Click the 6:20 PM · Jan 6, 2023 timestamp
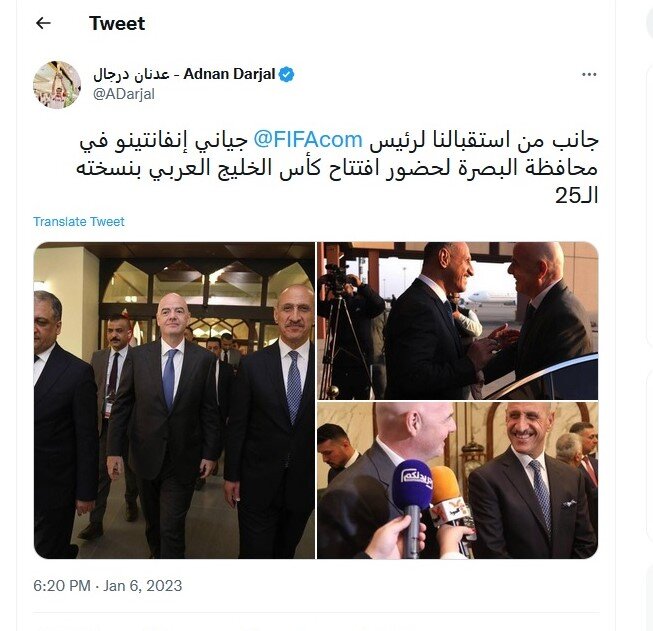This screenshot has height=631, width=653. click(108, 586)
